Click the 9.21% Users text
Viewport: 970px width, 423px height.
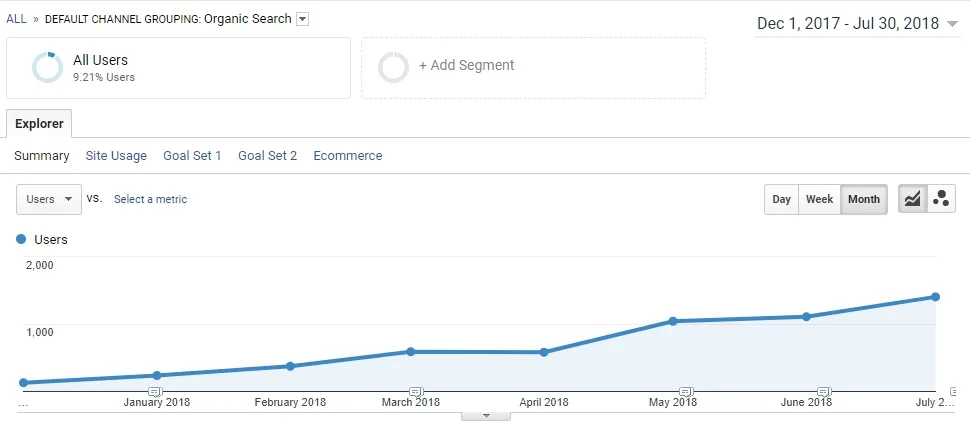pos(104,77)
